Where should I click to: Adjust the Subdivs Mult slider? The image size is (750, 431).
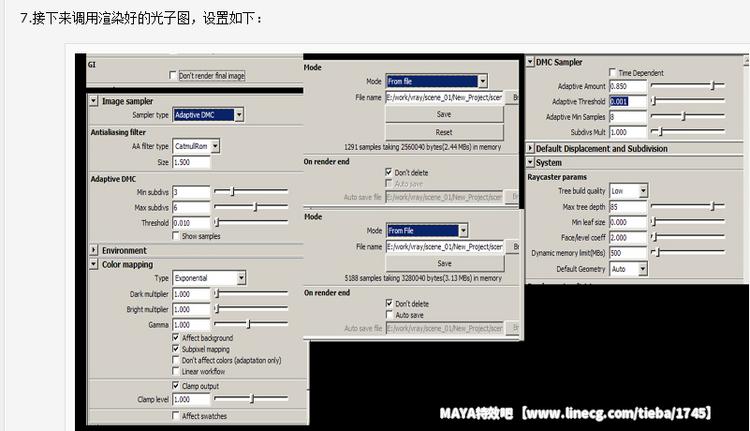660,132
